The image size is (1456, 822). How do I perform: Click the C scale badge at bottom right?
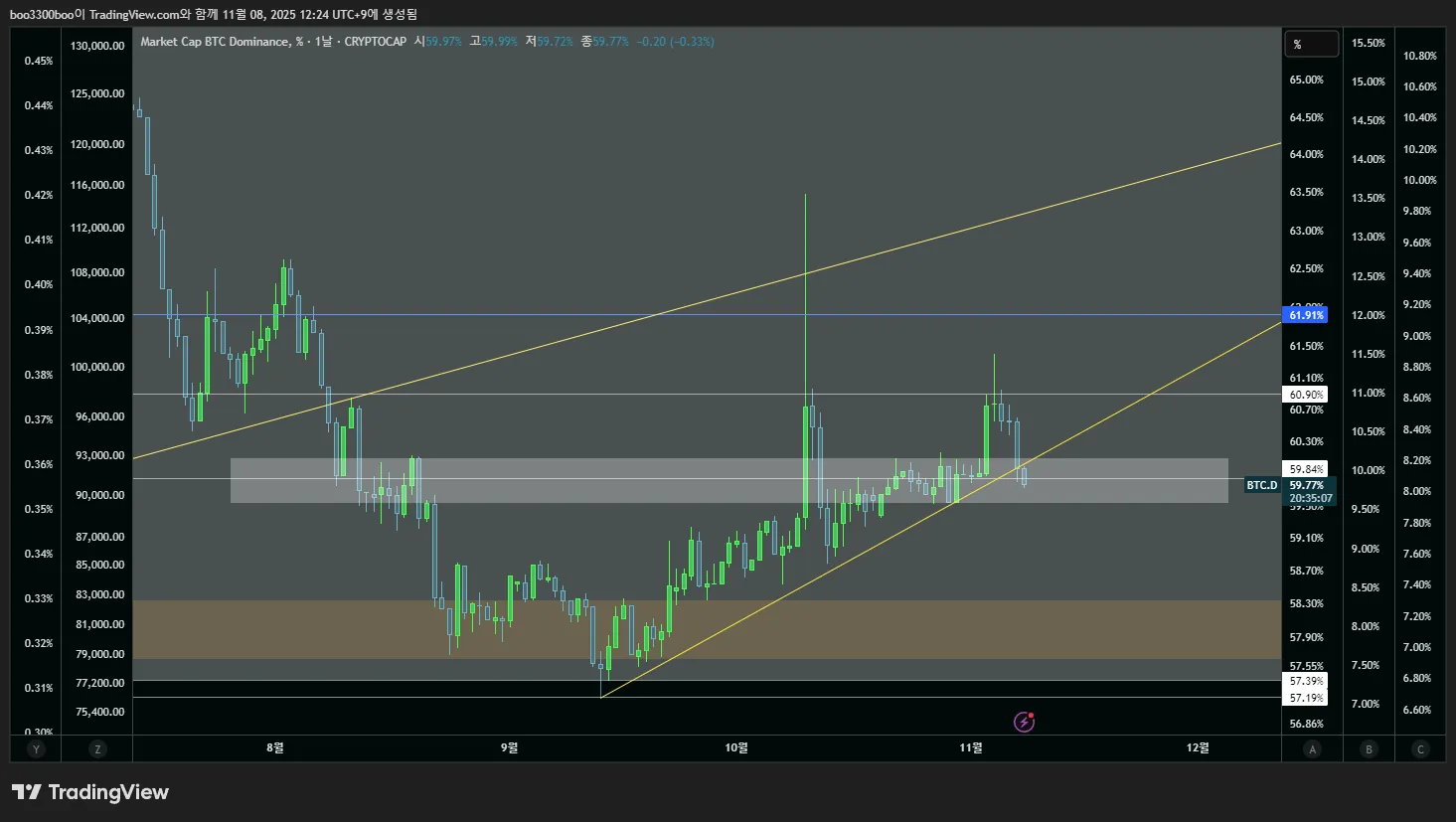click(1420, 748)
